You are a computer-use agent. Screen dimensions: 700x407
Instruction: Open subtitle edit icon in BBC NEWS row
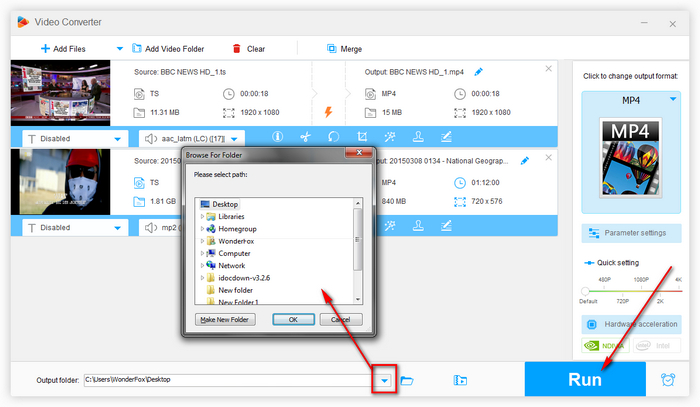click(446, 137)
